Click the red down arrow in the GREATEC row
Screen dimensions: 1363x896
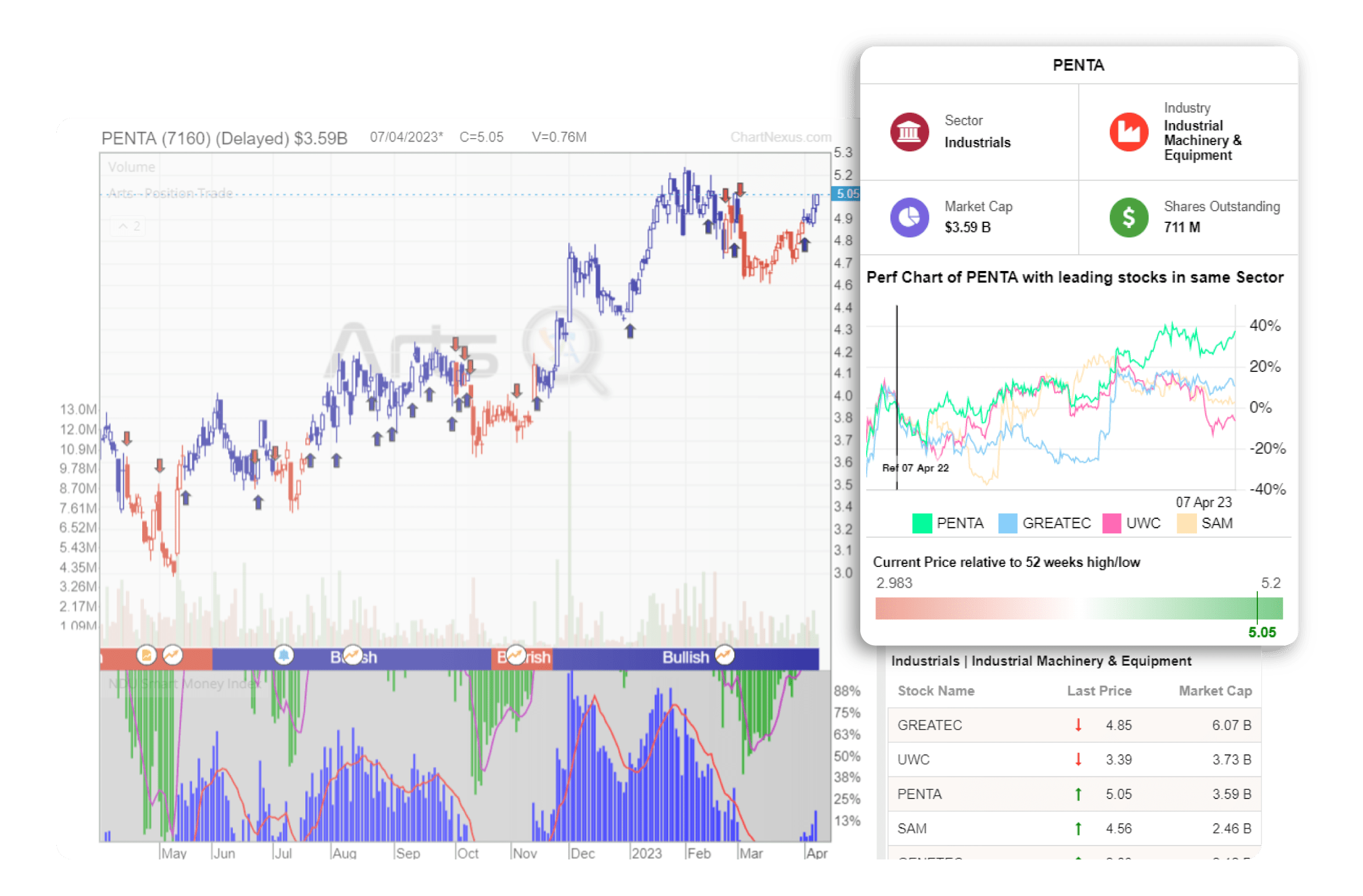click(1078, 725)
